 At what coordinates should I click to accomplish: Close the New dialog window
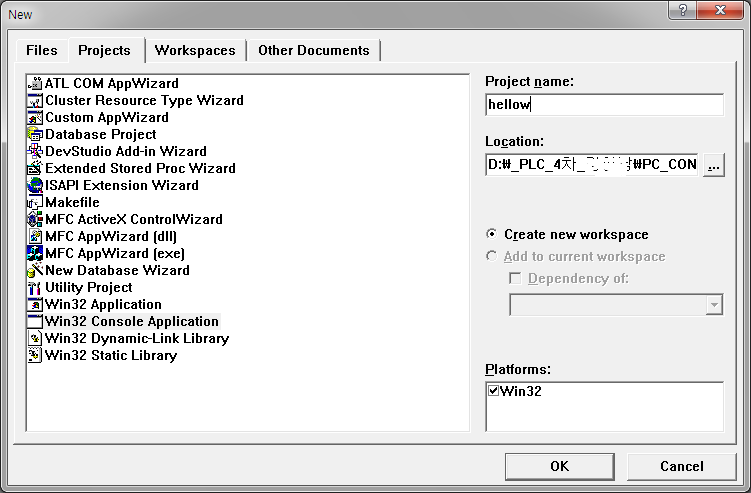pos(720,10)
